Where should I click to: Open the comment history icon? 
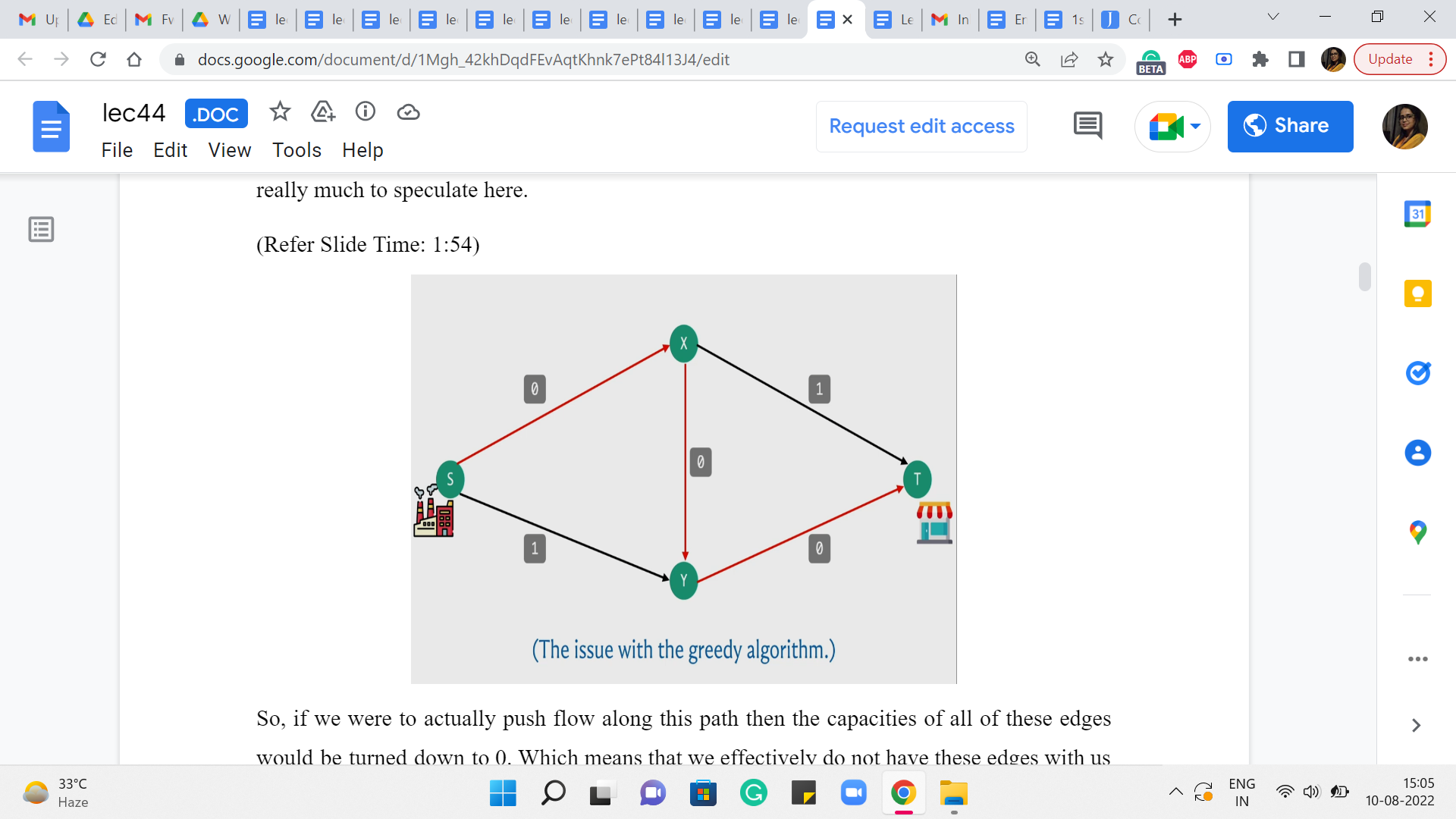tap(1087, 126)
